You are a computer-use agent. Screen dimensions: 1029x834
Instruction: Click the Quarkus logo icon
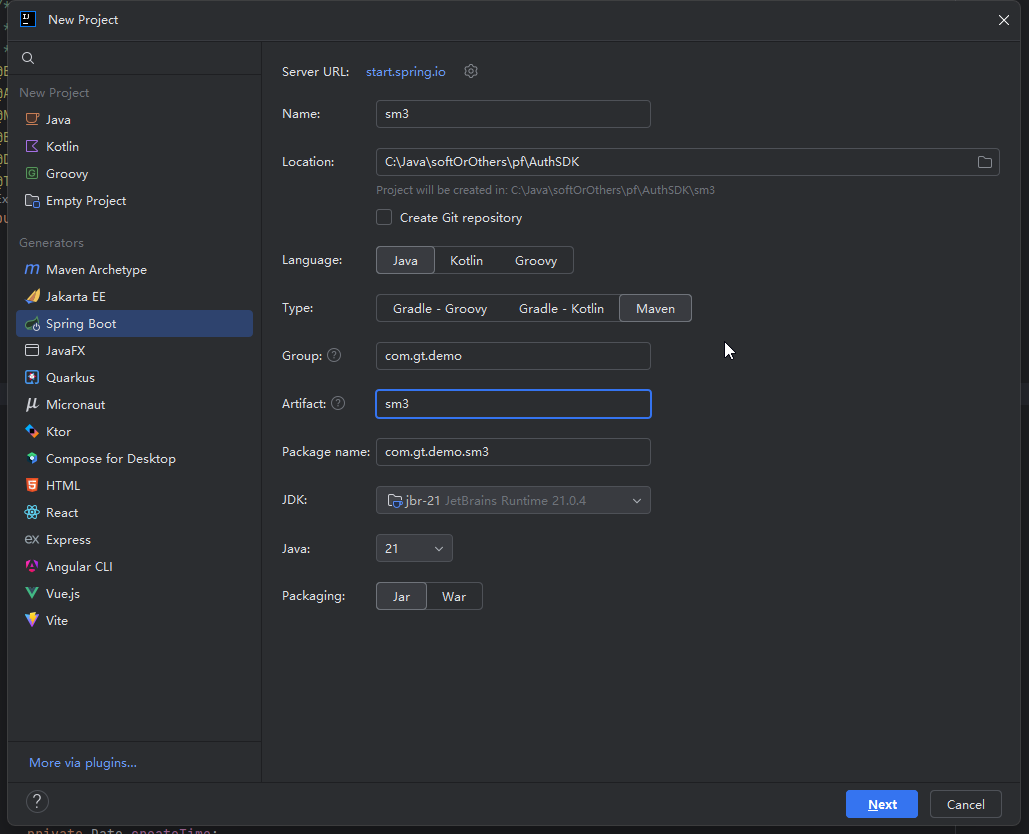(x=32, y=377)
